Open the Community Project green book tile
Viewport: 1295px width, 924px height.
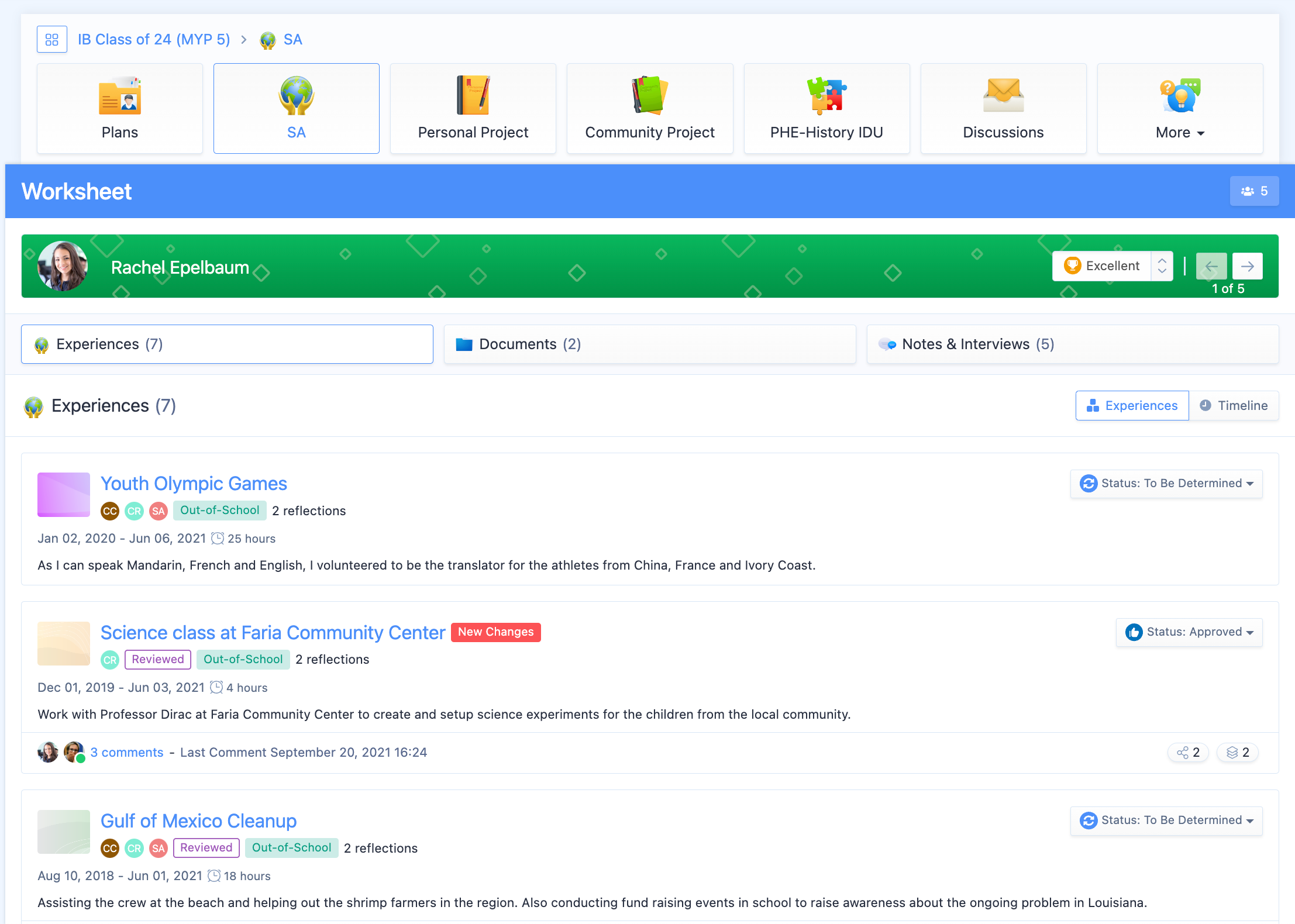[649, 109]
